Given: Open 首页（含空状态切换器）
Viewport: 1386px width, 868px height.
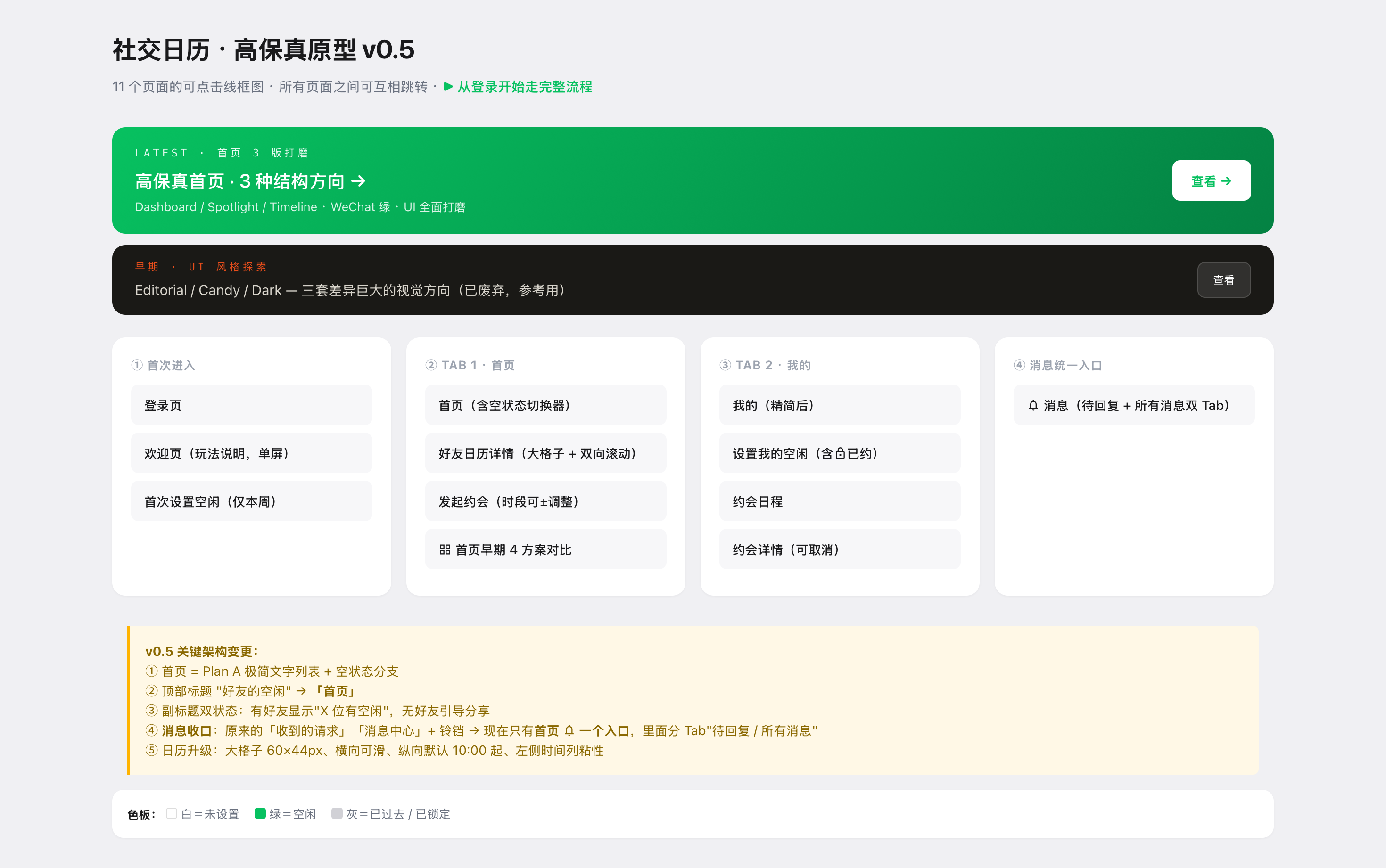Looking at the screenshot, I should pyautogui.click(x=545, y=405).
